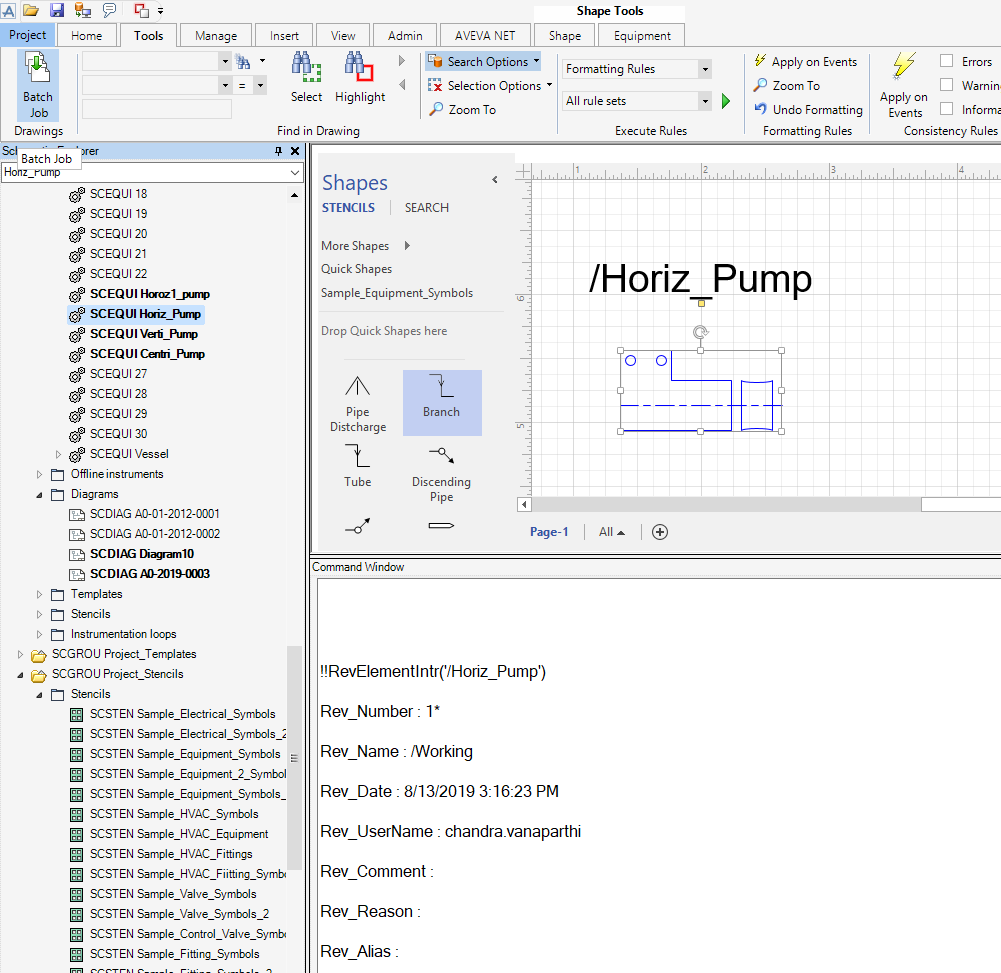Switch to the Manage ribbon tab
Viewport: 1001px width, 973px height.
216,36
